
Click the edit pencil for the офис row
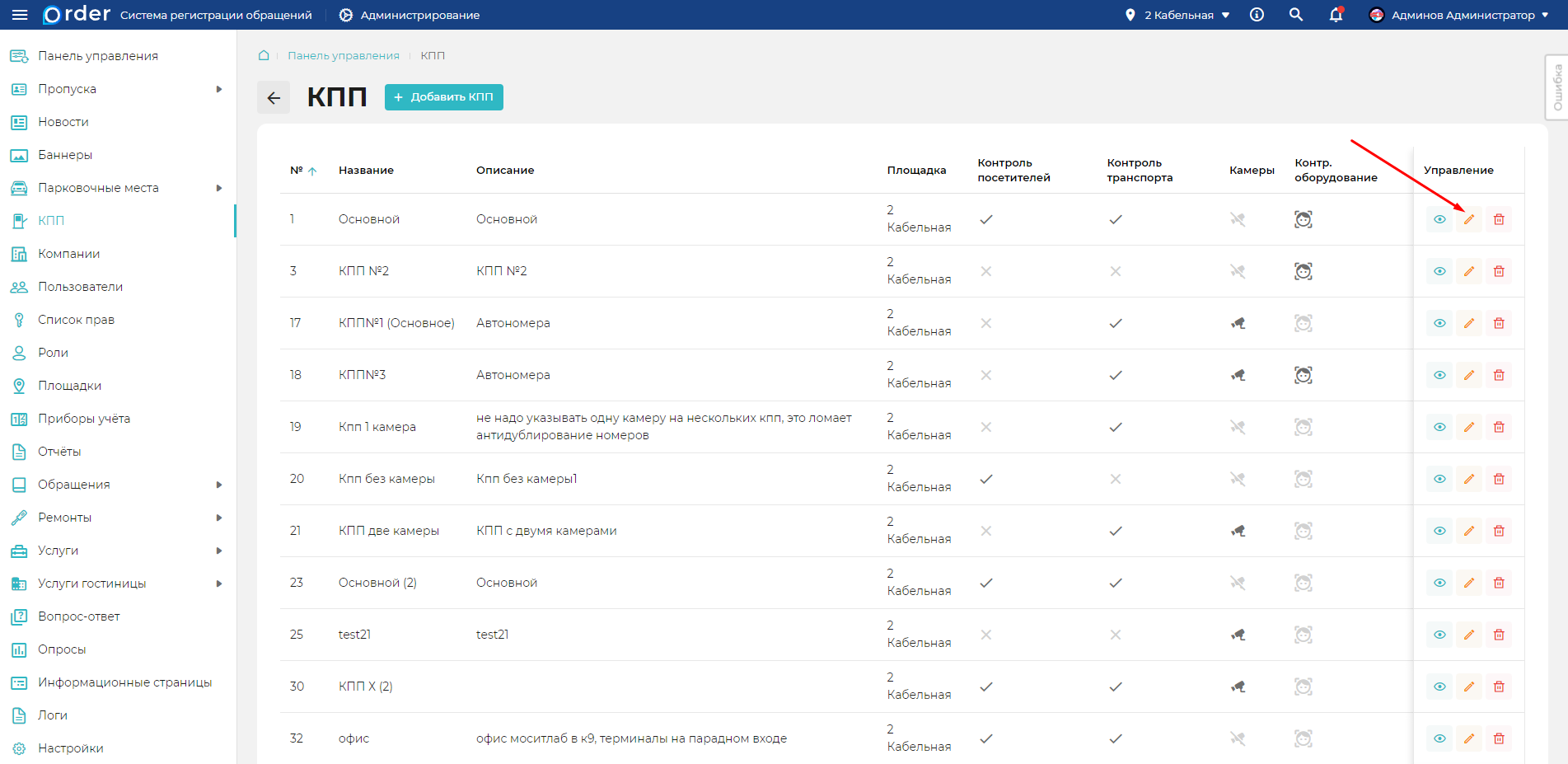1468,738
